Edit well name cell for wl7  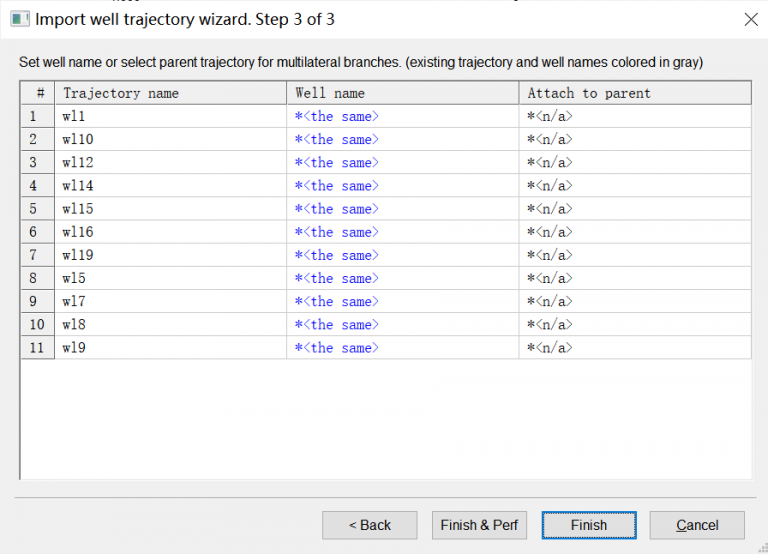tap(402, 301)
